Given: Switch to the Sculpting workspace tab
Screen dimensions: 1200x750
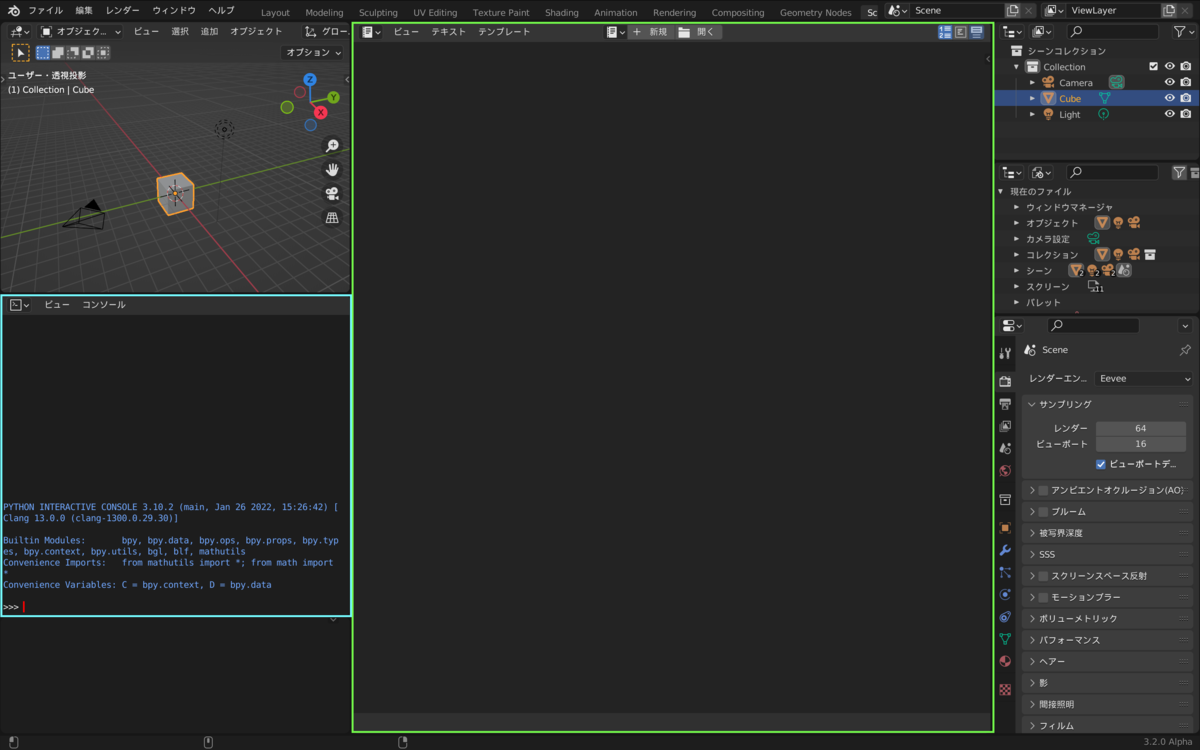Looking at the screenshot, I should tap(378, 13).
